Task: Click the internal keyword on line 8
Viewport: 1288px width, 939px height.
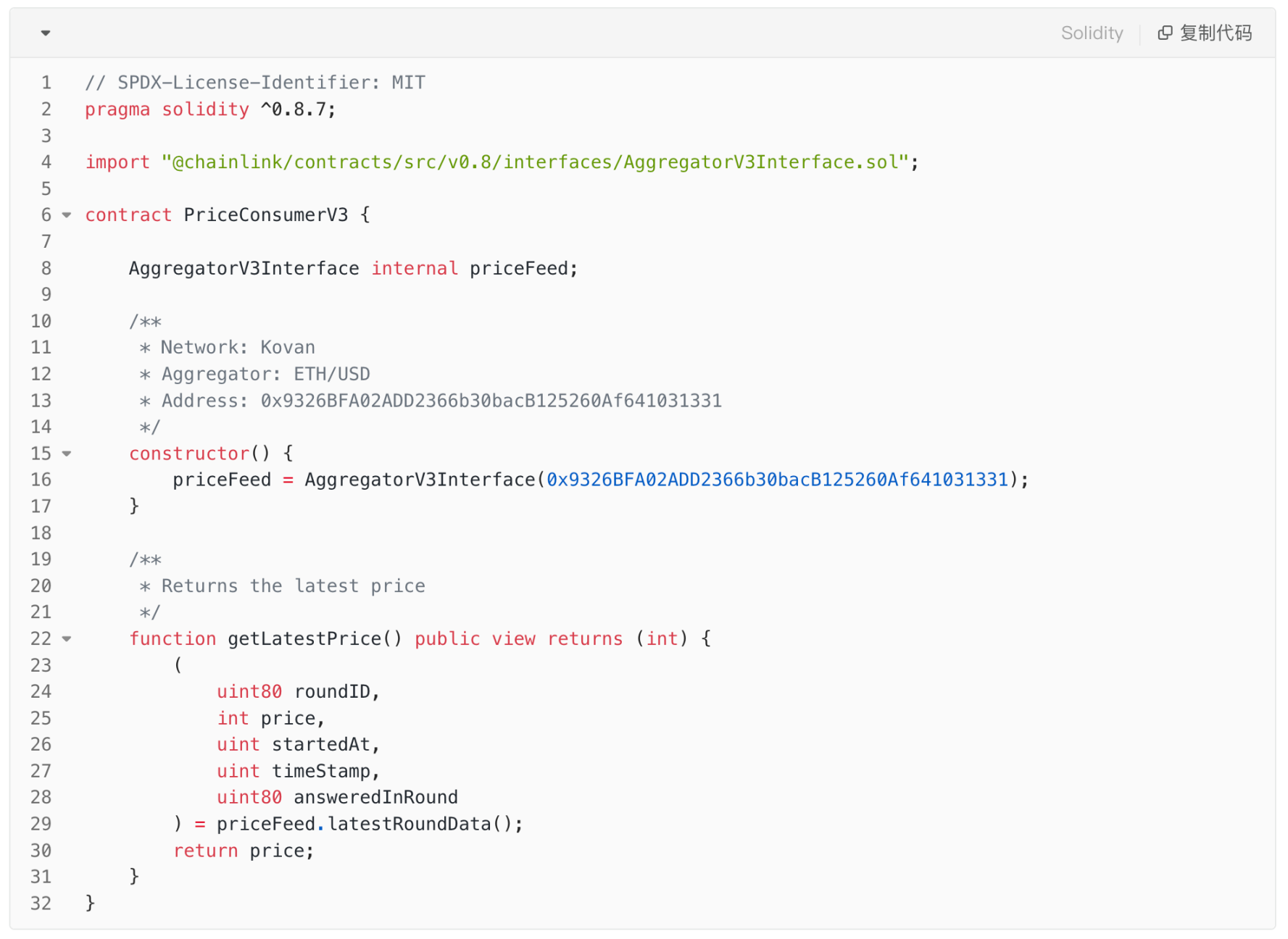Action: [415, 269]
